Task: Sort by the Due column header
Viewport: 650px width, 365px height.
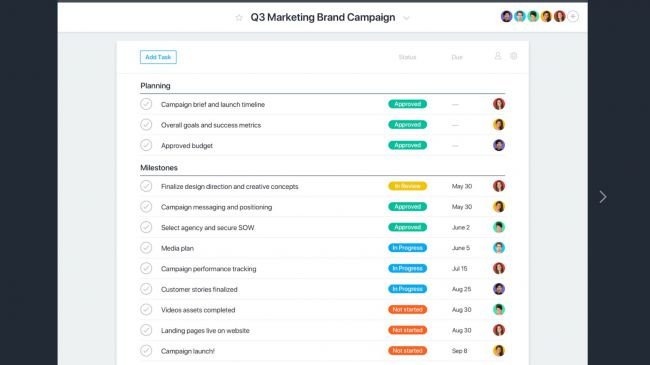Action: (x=457, y=57)
